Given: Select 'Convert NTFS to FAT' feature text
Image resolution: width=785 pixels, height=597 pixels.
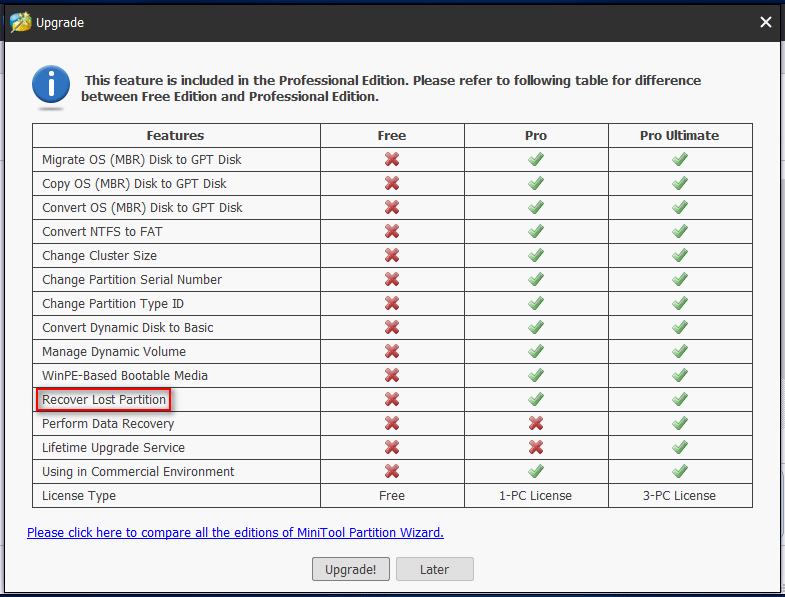Looking at the screenshot, I should (x=102, y=231).
